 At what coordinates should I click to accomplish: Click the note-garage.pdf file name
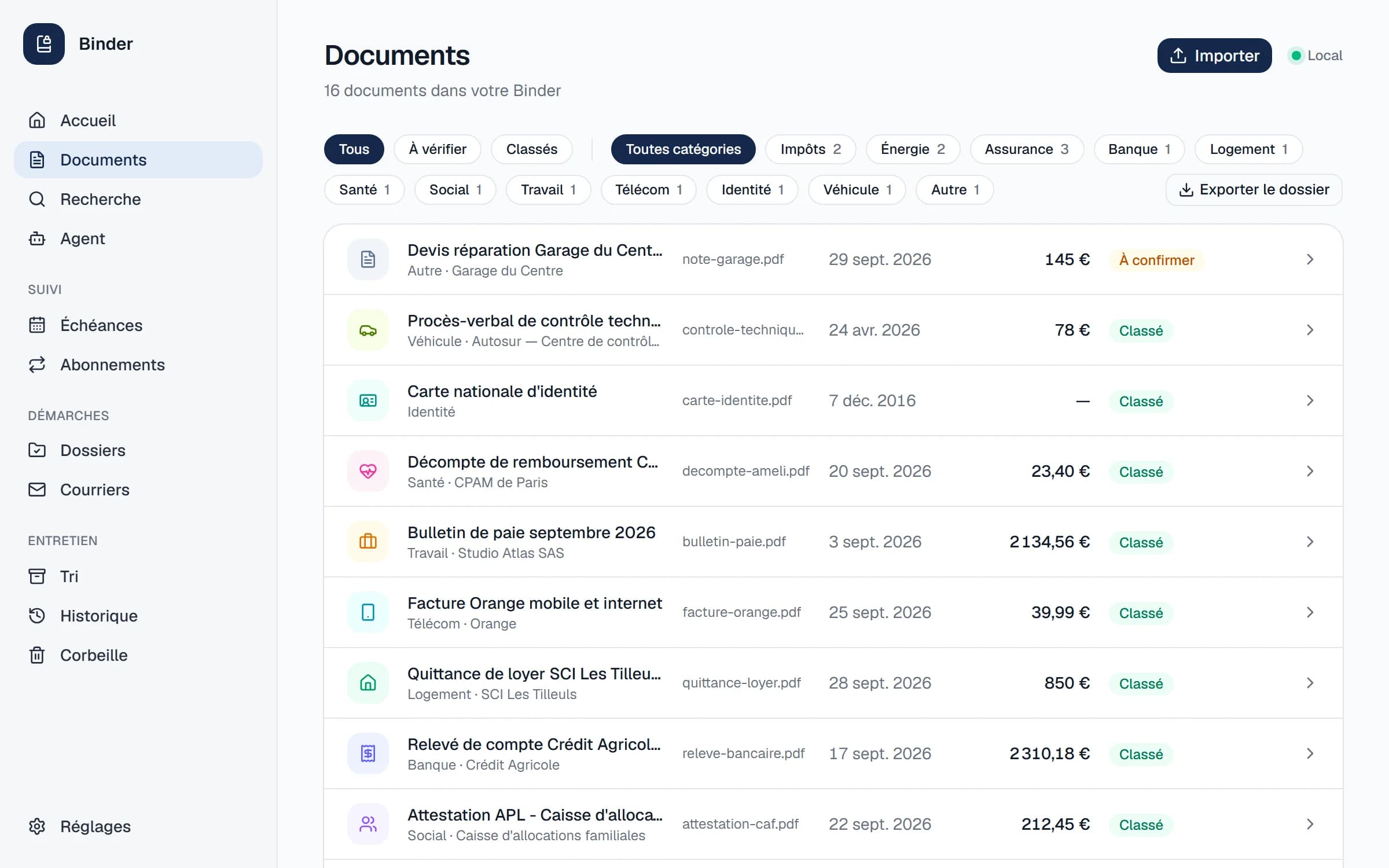pyautogui.click(x=733, y=259)
